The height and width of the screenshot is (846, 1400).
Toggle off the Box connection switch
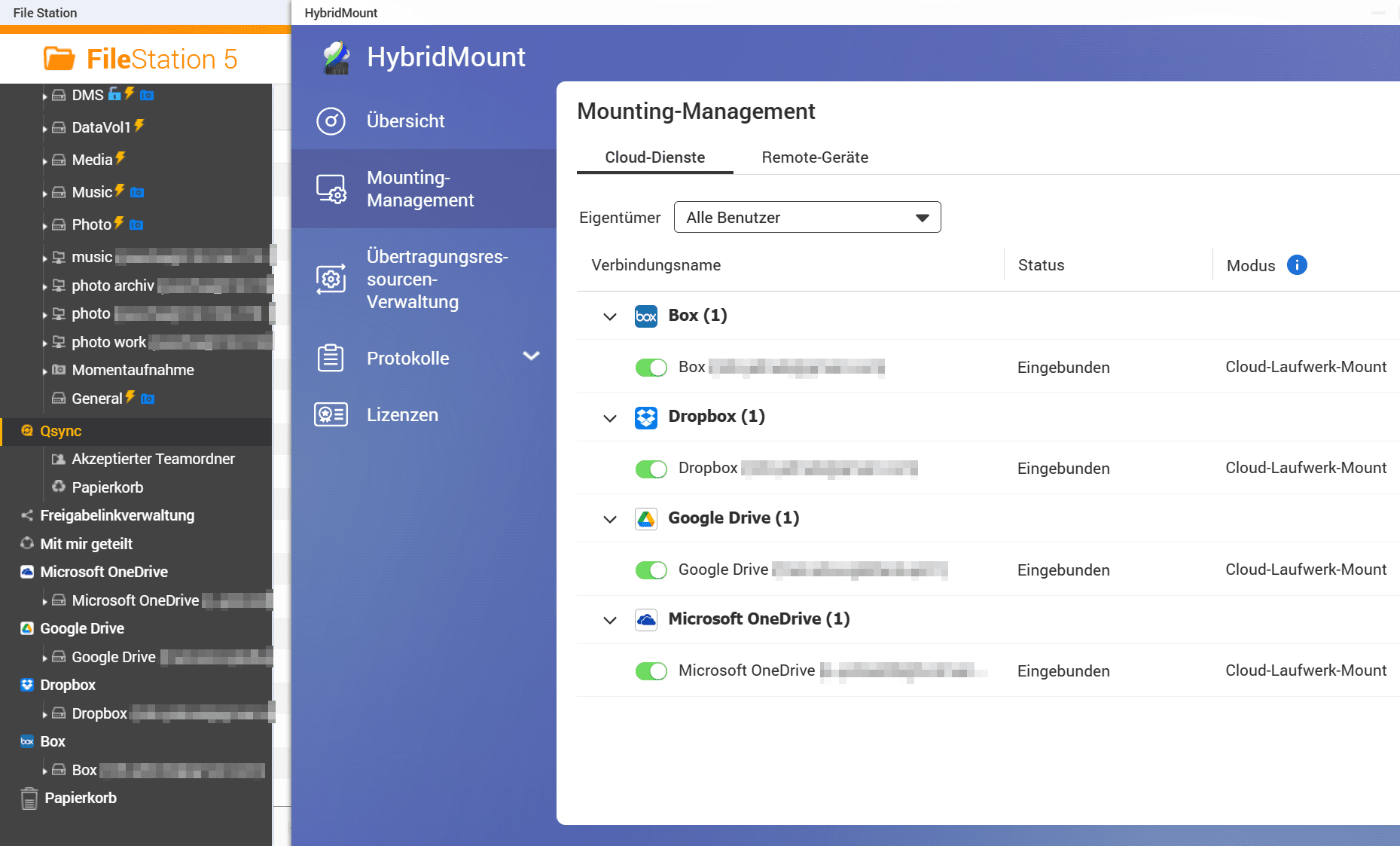coord(651,368)
